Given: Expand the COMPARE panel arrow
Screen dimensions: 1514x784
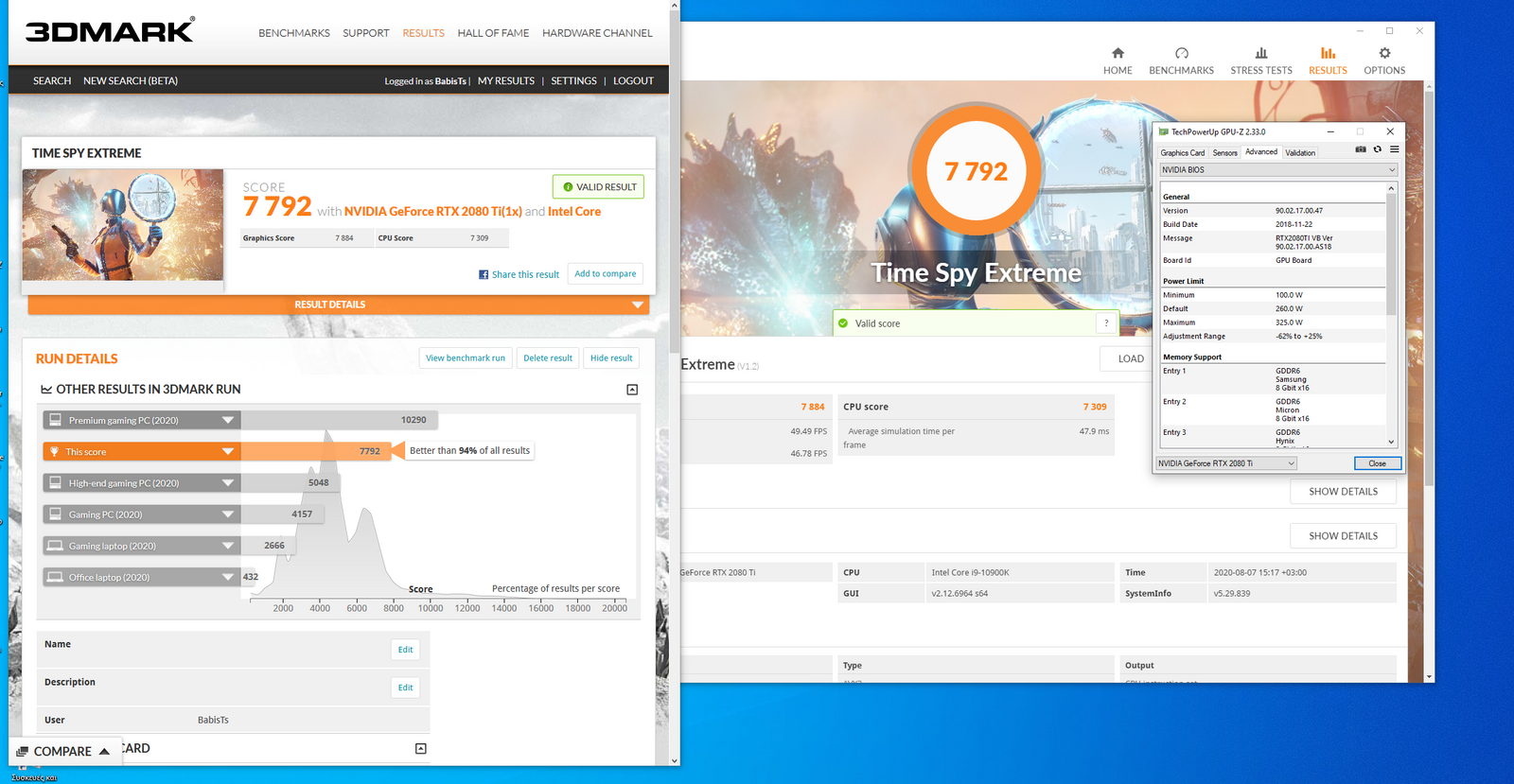Looking at the screenshot, I should (104, 752).
